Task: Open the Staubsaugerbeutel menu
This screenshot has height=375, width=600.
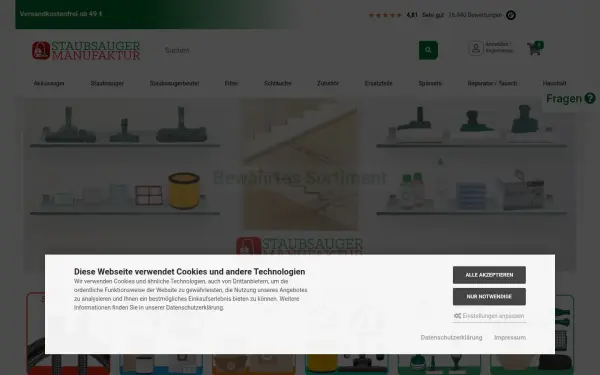Action: 174,83
